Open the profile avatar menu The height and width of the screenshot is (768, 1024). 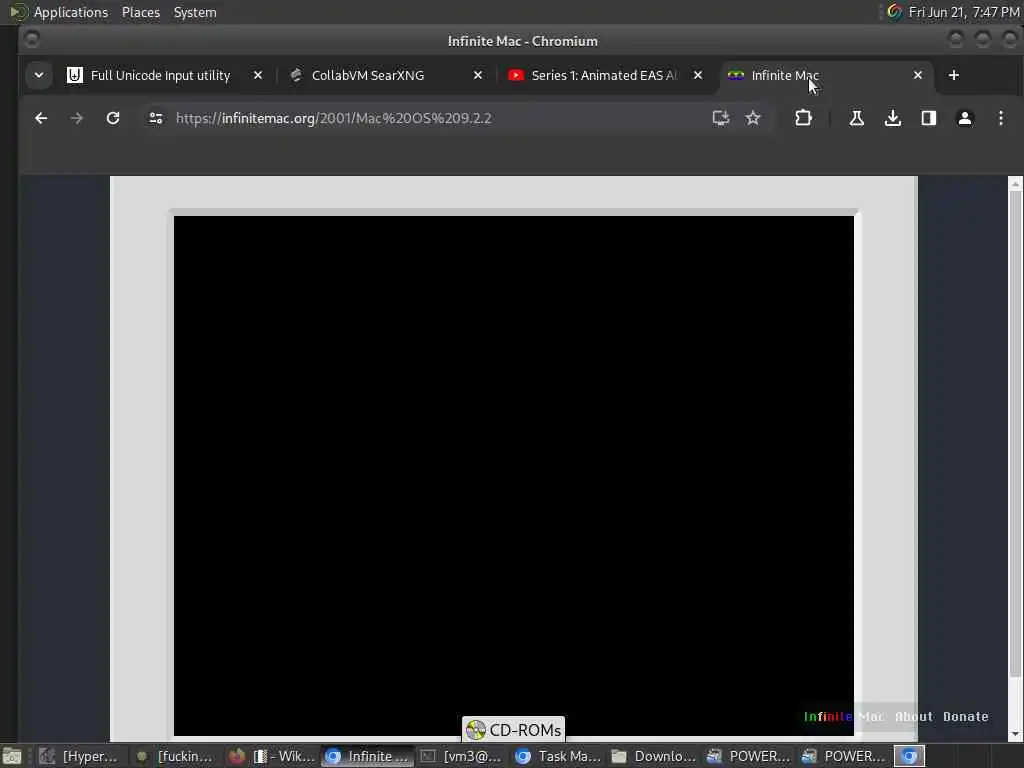(965, 118)
